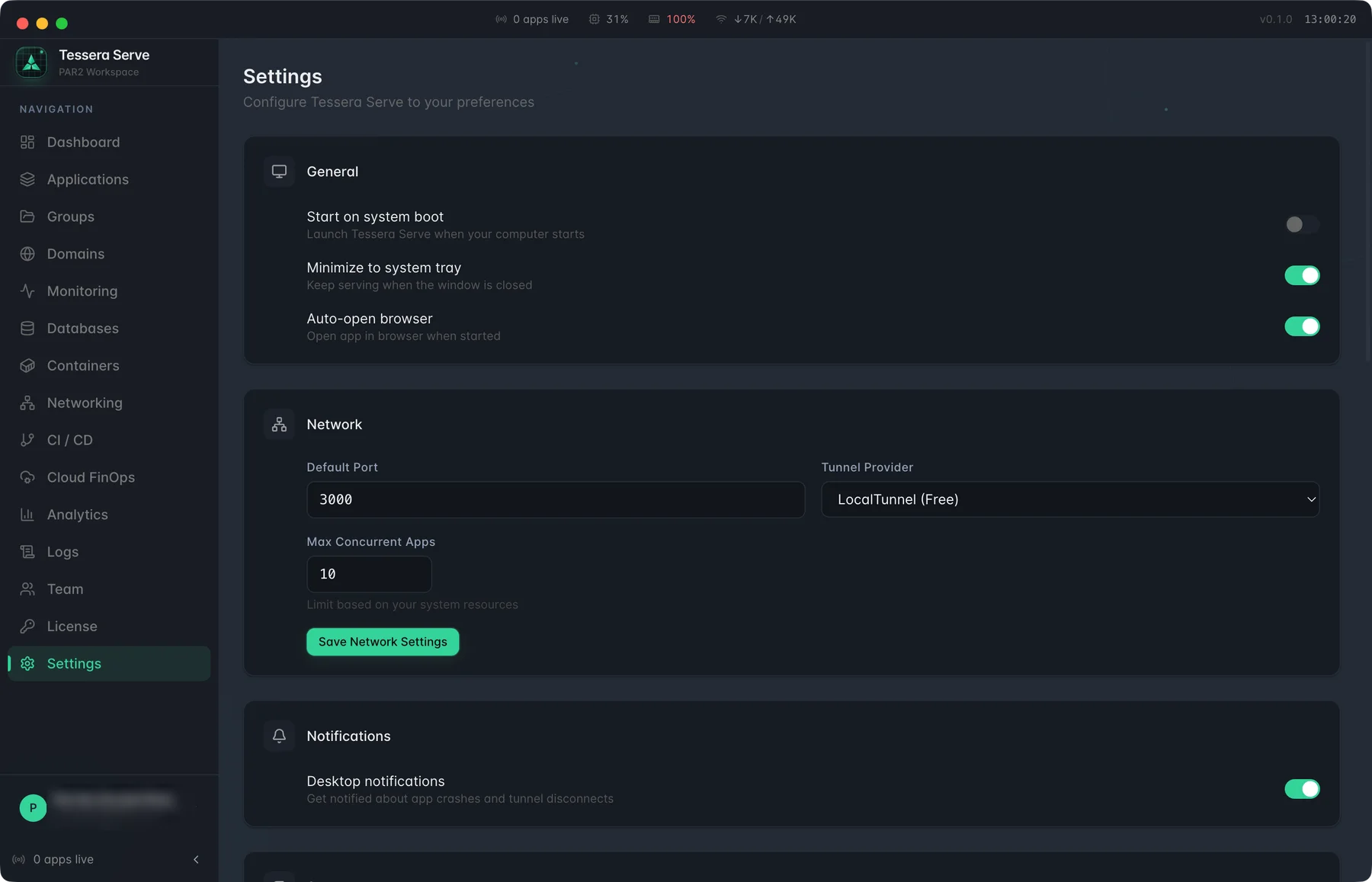The width and height of the screenshot is (1372, 882).
Task: Click the Dashboard grid icon
Action: coord(27,142)
